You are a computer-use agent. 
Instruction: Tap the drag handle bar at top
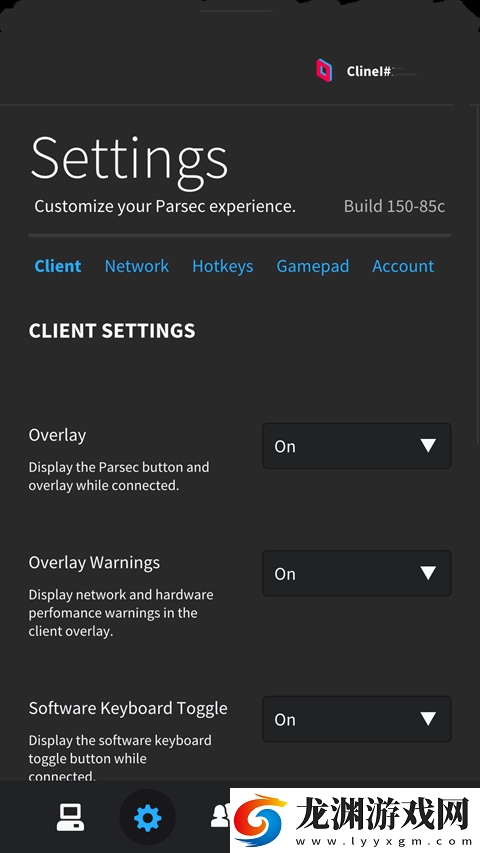click(x=236, y=10)
